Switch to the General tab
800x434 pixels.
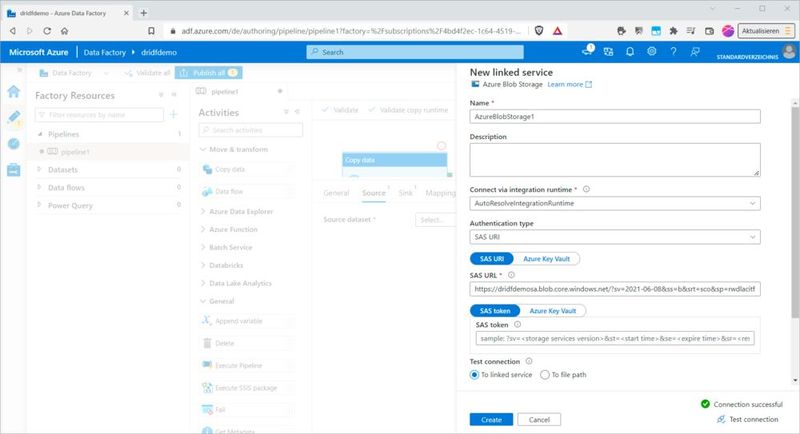click(336, 193)
